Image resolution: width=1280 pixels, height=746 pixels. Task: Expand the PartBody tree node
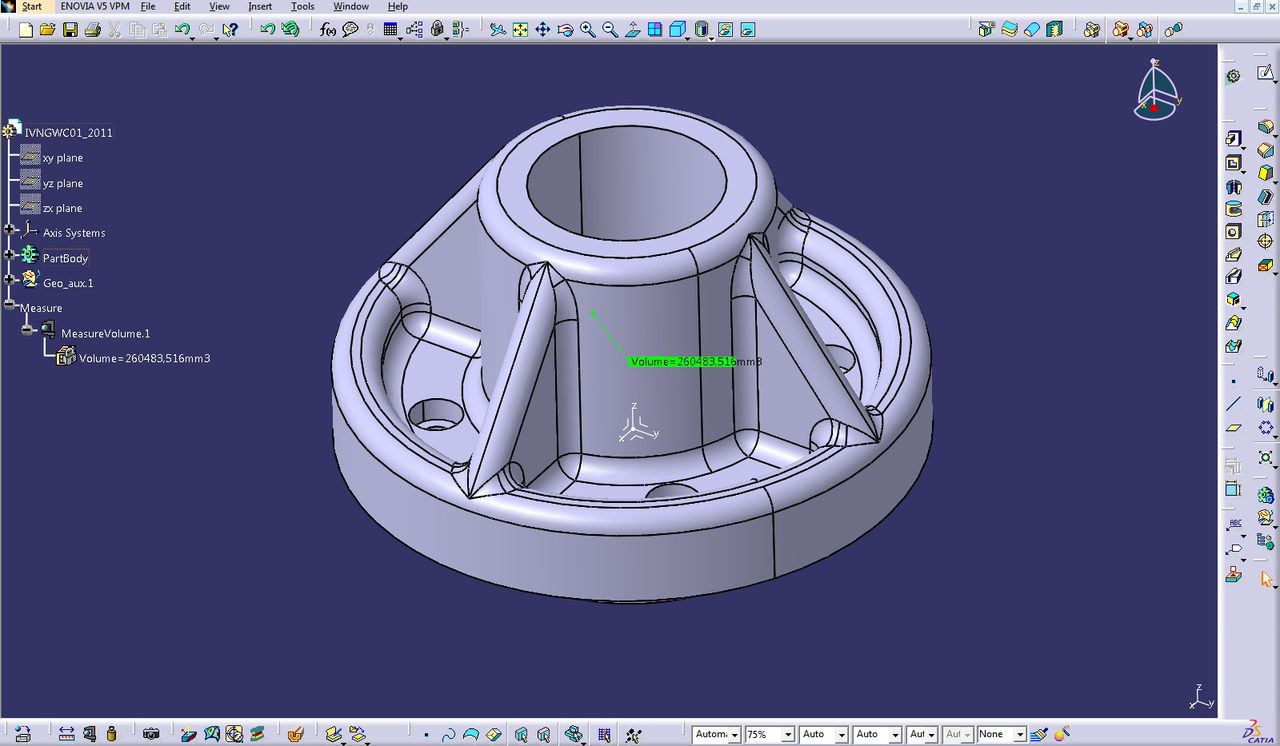click(x=10, y=254)
